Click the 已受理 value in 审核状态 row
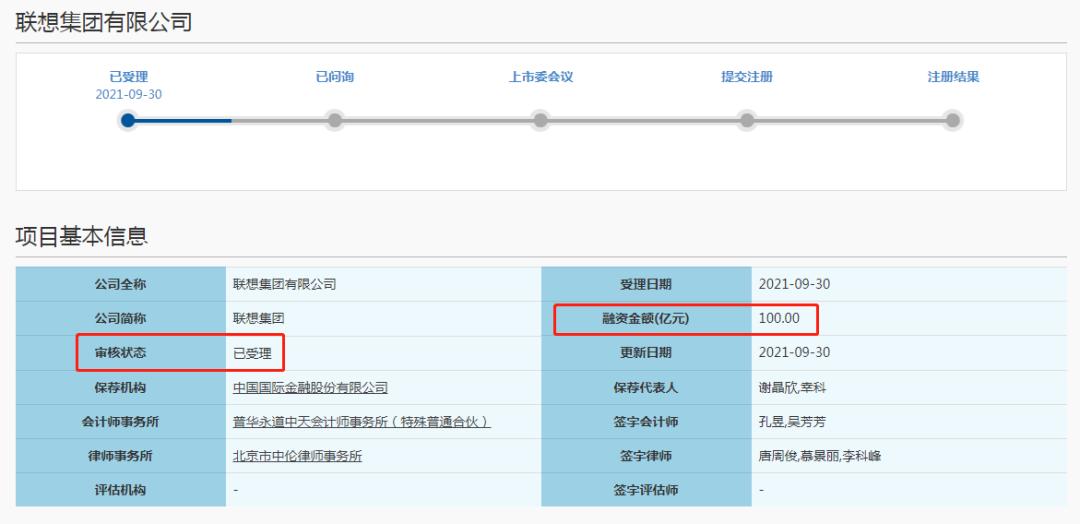The width and height of the screenshot is (1080, 524). pos(253,354)
